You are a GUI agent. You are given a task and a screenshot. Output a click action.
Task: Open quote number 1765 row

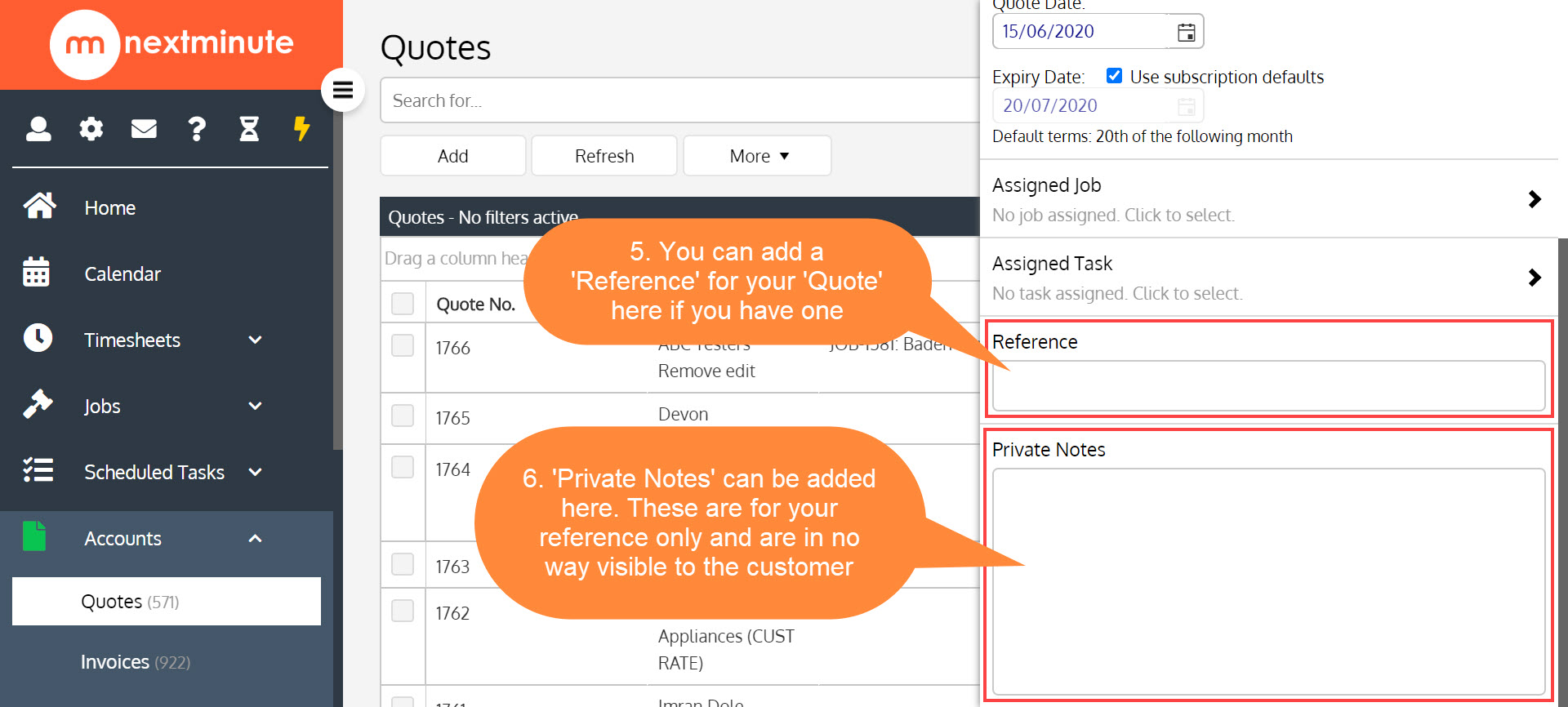tap(453, 419)
